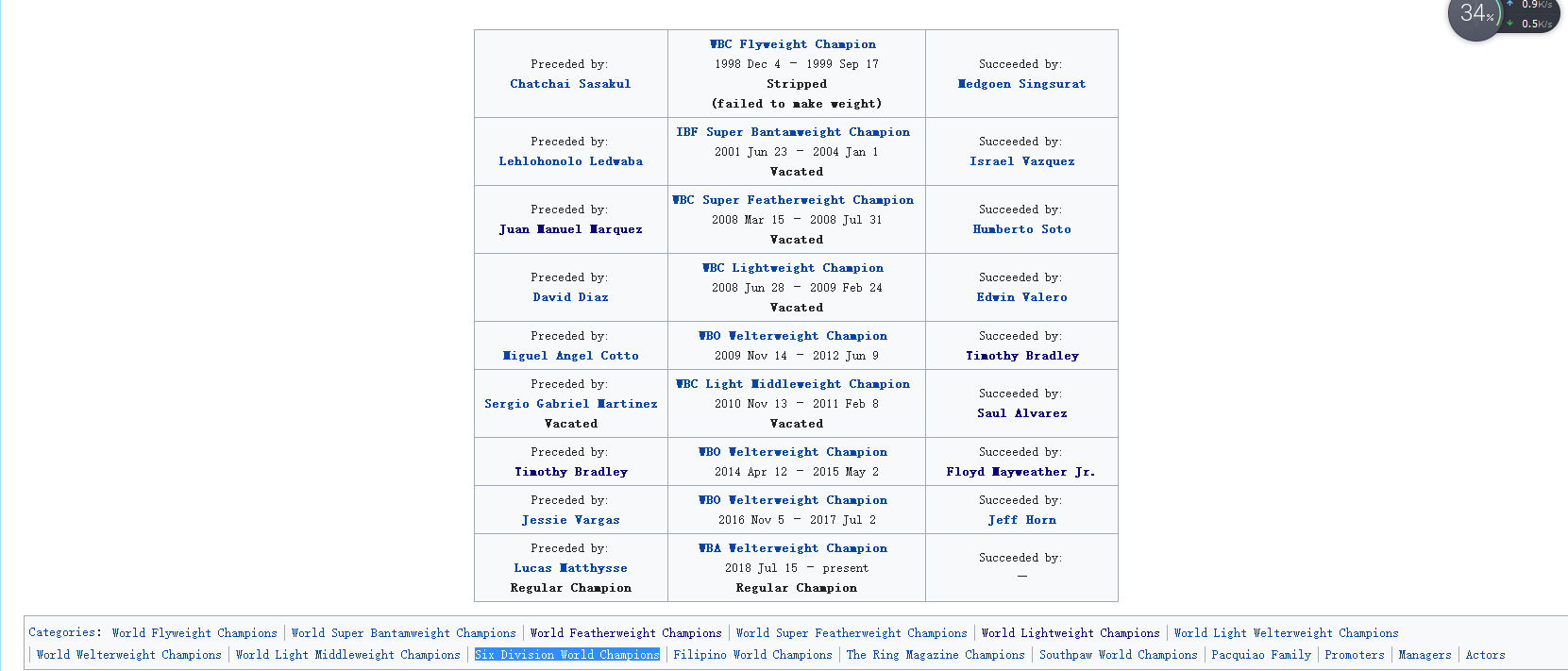Open the Managers category link
This screenshot has width=1568, height=671.
click(1425, 655)
